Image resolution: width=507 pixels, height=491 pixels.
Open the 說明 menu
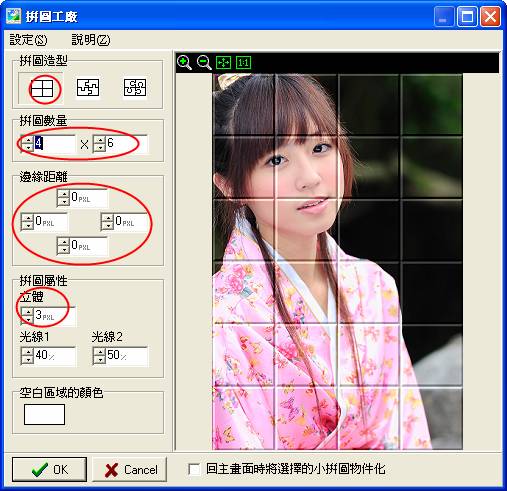coord(91,40)
